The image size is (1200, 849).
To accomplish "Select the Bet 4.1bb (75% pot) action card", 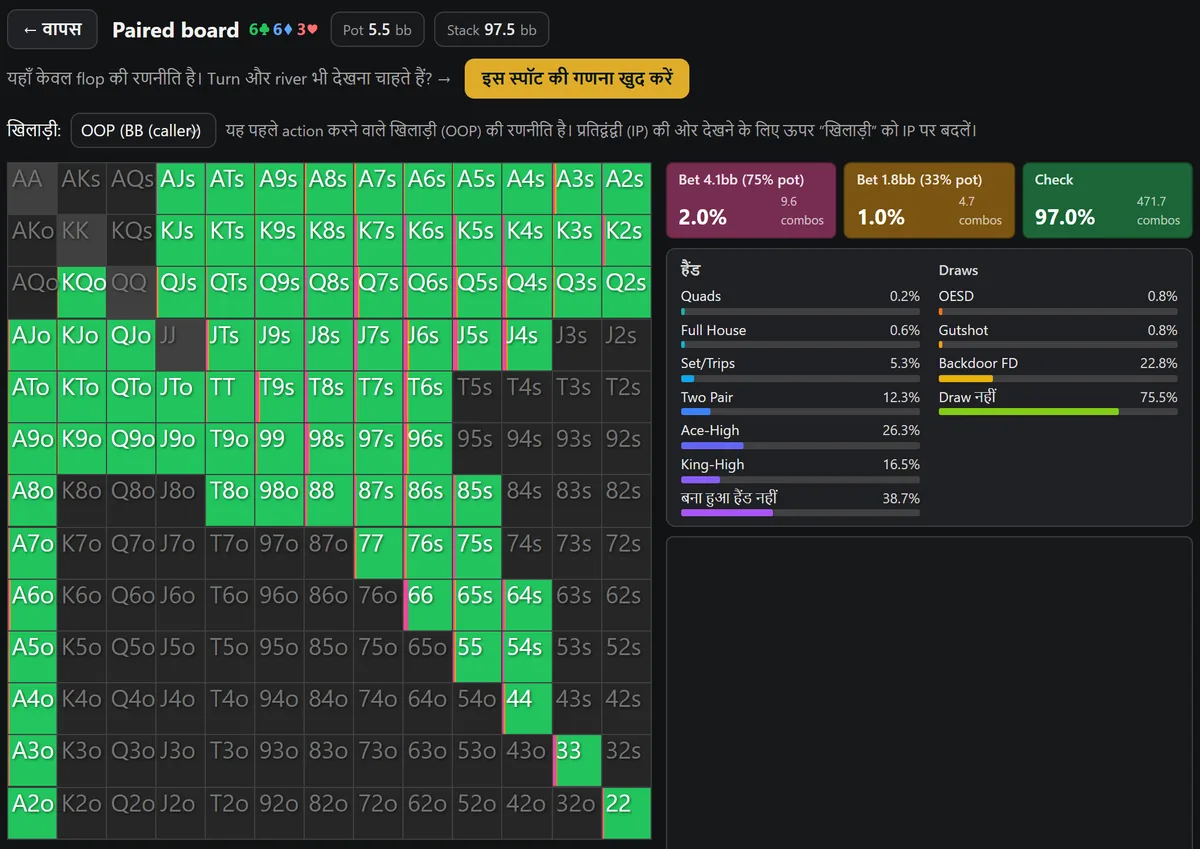I will 751,200.
